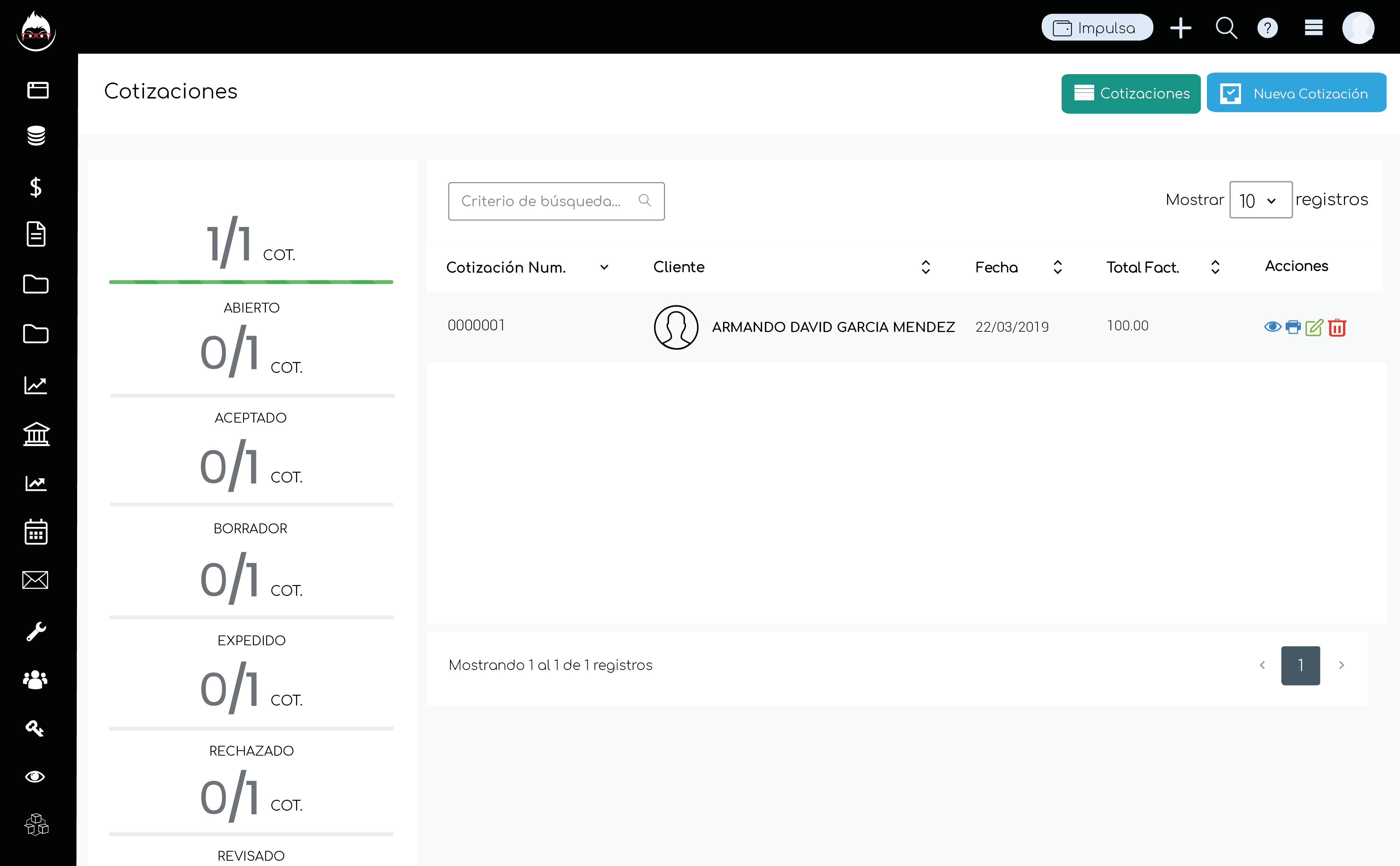This screenshot has height=866, width=1400.
Task: Click the Impulsa wallet button
Action: pyautogui.click(x=1097, y=27)
